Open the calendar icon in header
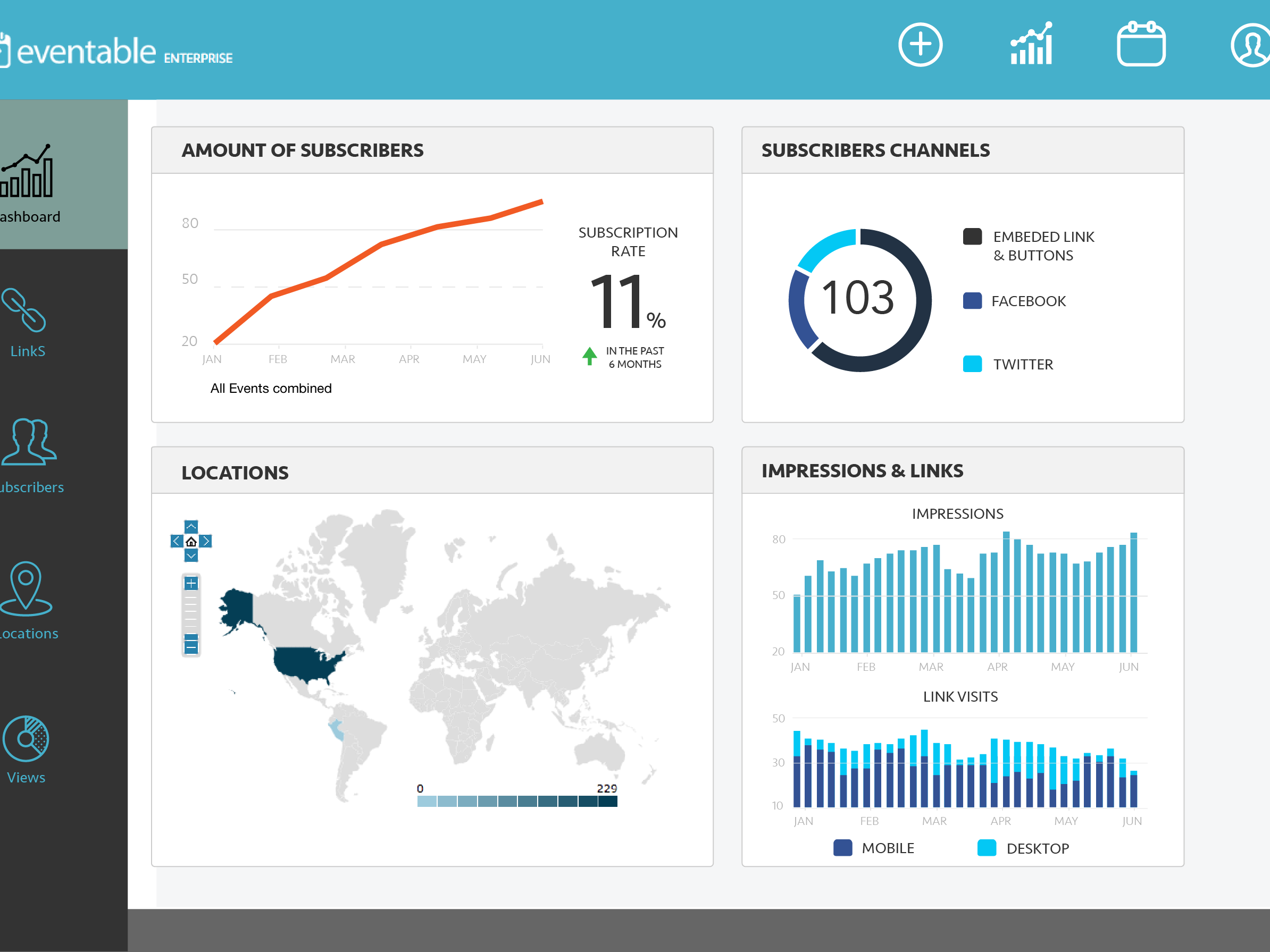This screenshot has height=952, width=1270. pyautogui.click(x=1140, y=44)
